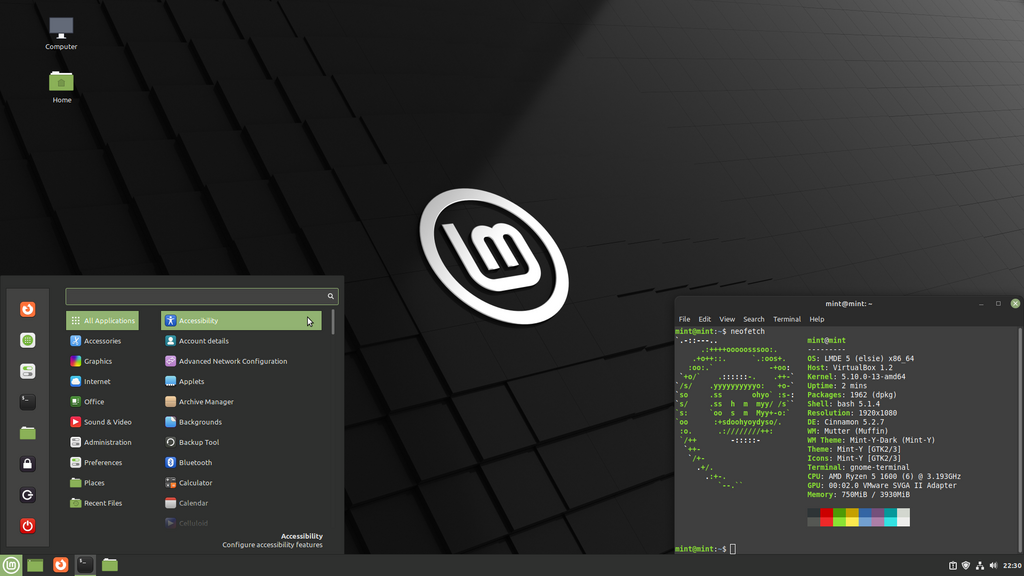Click the 22:30 clock on the panel
The width and height of the screenshot is (1024, 576).
point(1012,566)
